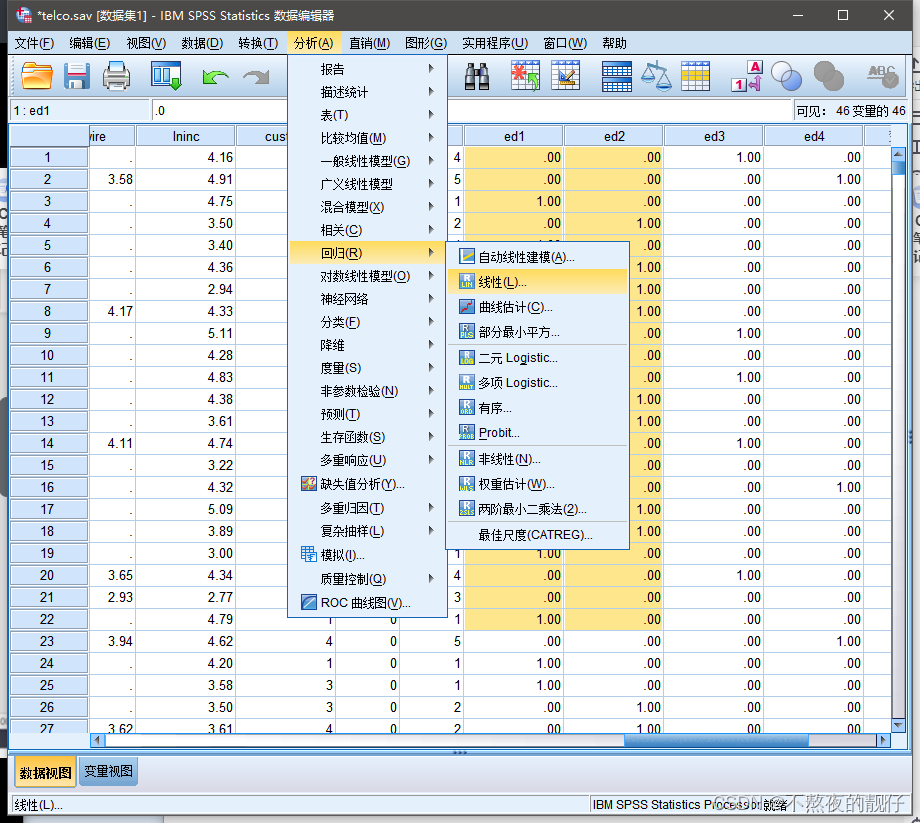
Task: Select 权重估计(W)... weight estimation
Action: tap(537, 484)
